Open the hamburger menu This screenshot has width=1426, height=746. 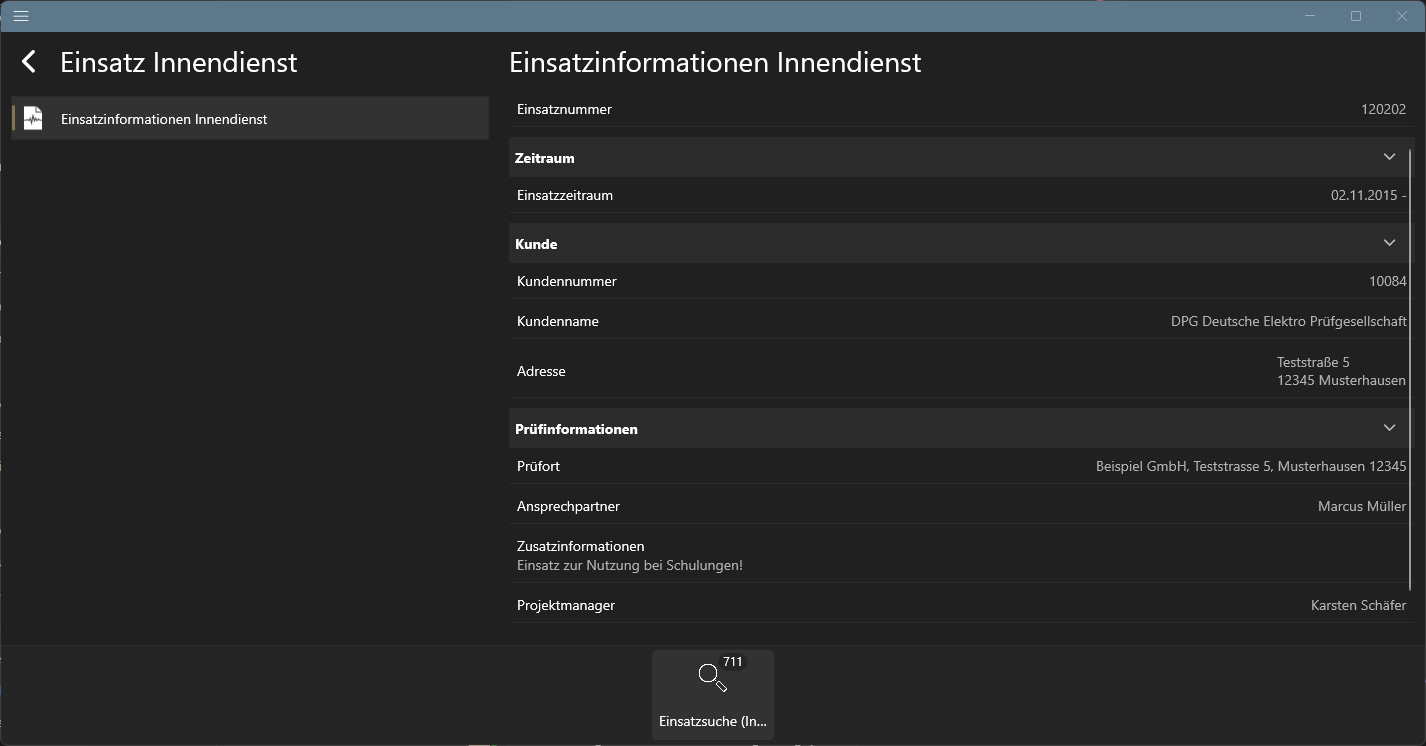[21, 16]
